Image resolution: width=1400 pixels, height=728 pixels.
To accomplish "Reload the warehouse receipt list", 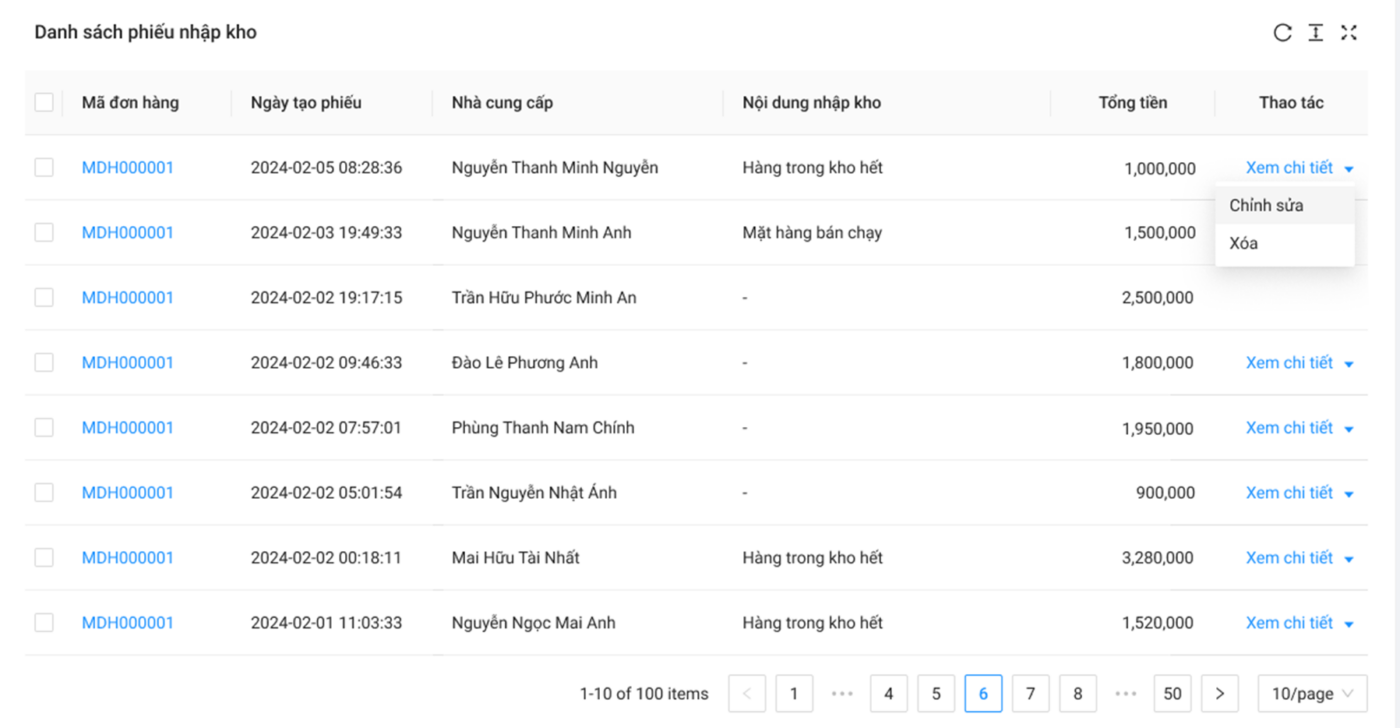I will [x=1282, y=33].
